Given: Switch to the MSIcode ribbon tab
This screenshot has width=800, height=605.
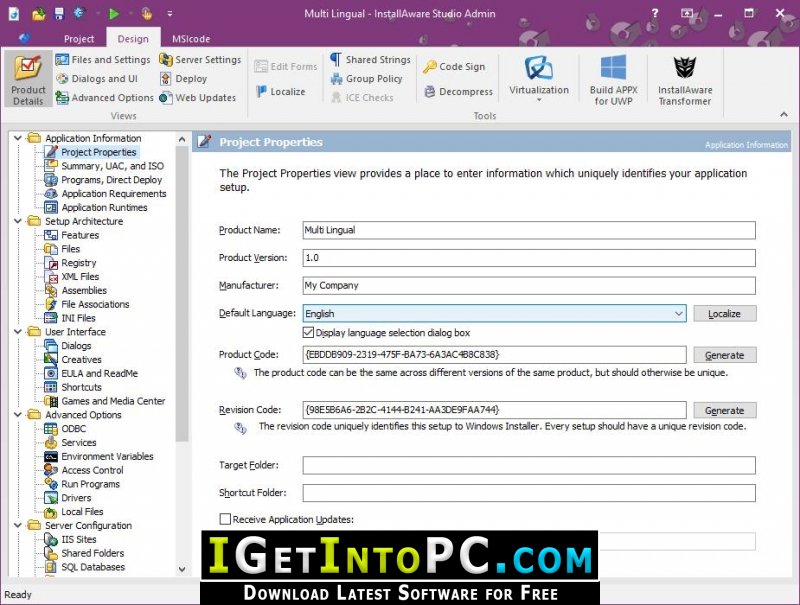Looking at the screenshot, I should 191,39.
